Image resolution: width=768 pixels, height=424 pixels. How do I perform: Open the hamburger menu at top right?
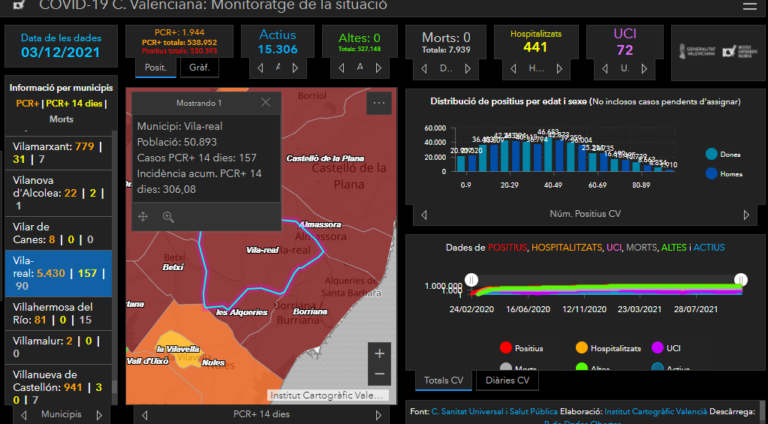[749, 6]
